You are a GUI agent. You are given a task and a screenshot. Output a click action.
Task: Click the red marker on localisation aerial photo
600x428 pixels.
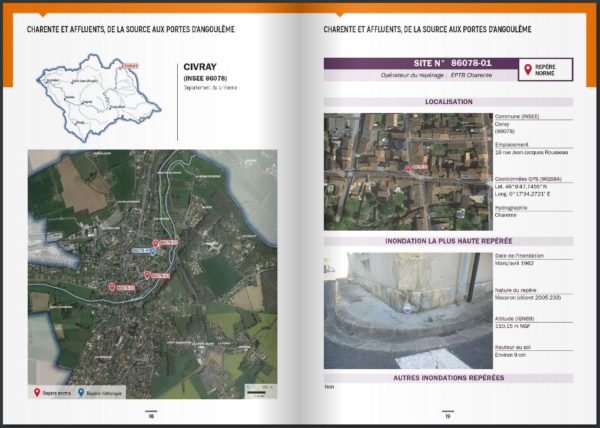coord(406,167)
